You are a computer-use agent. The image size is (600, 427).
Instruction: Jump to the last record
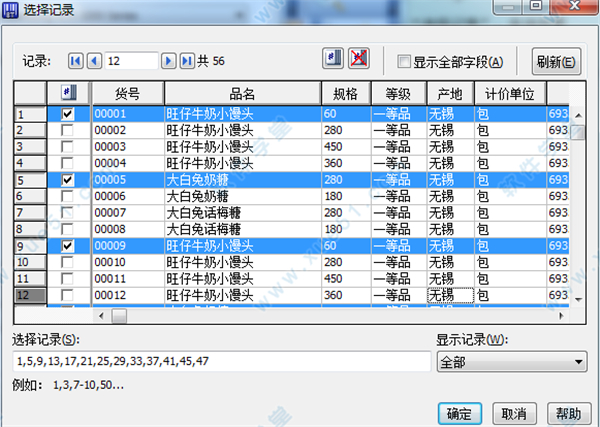click(186, 61)
